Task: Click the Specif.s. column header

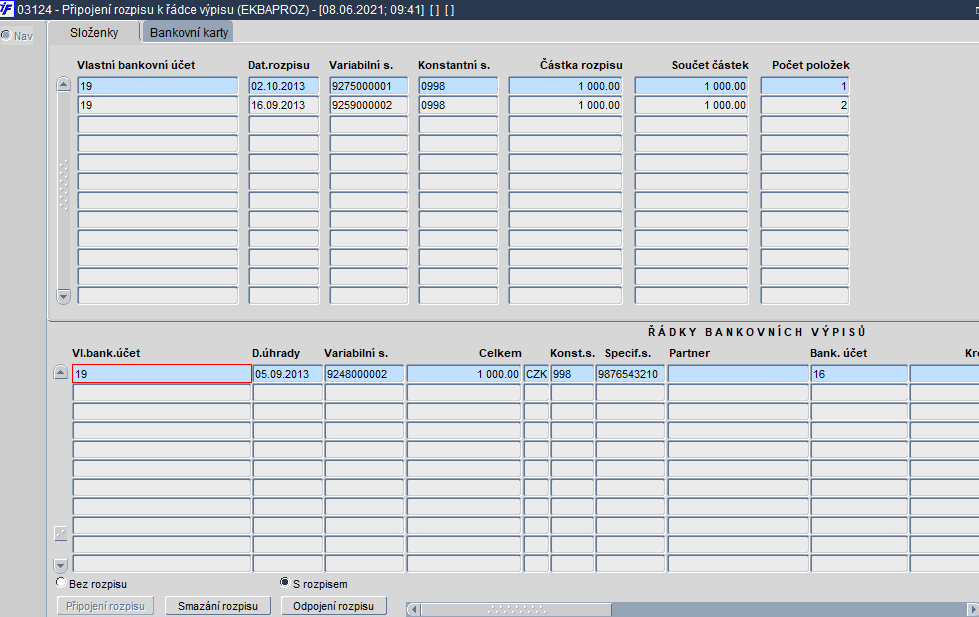Action: point(627,353)
